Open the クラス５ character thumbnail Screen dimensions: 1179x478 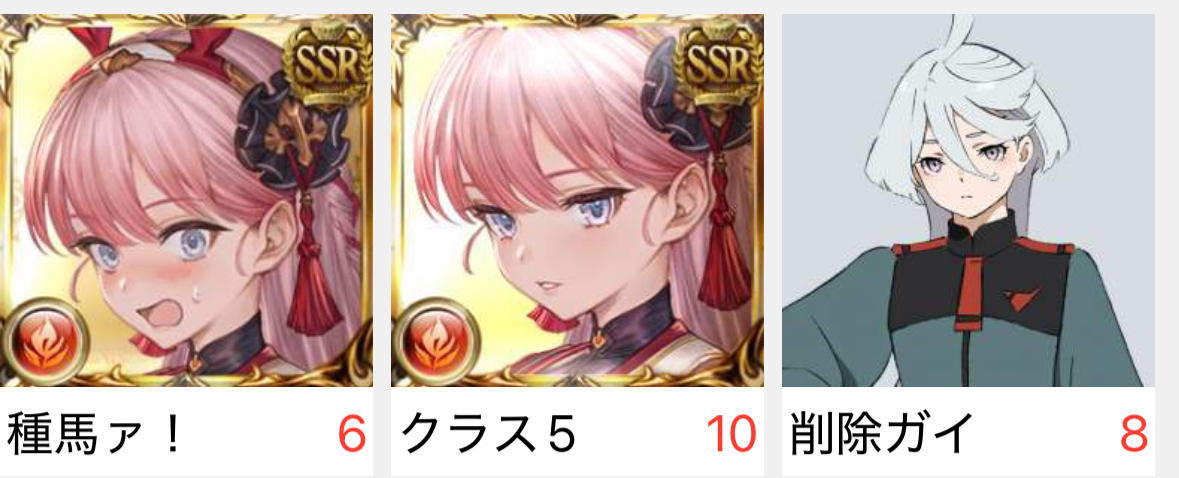pos(577,200)
